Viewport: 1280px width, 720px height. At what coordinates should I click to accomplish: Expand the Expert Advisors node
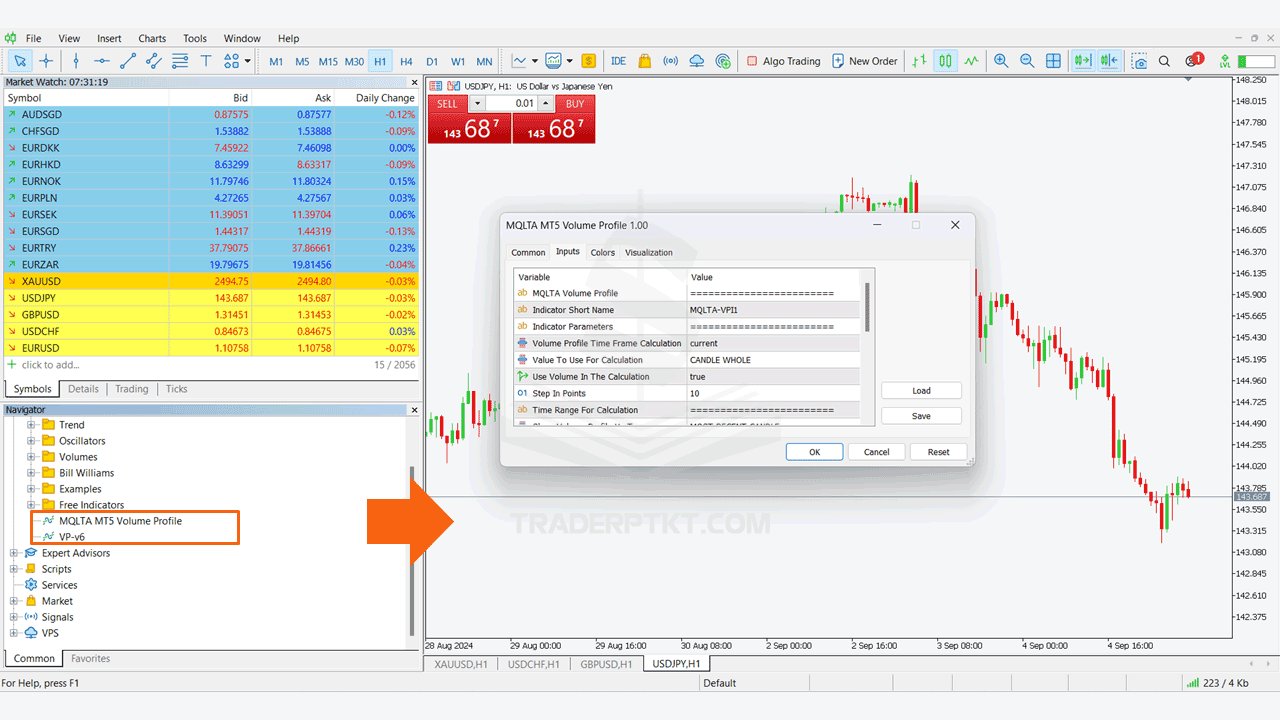(14, 553)
